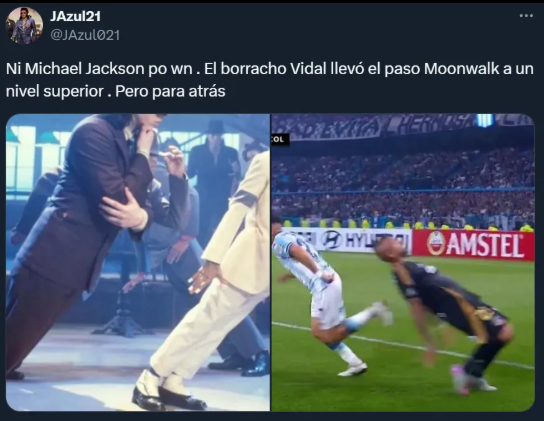Click the word Vidal in the tweet text

coord(308,69)
